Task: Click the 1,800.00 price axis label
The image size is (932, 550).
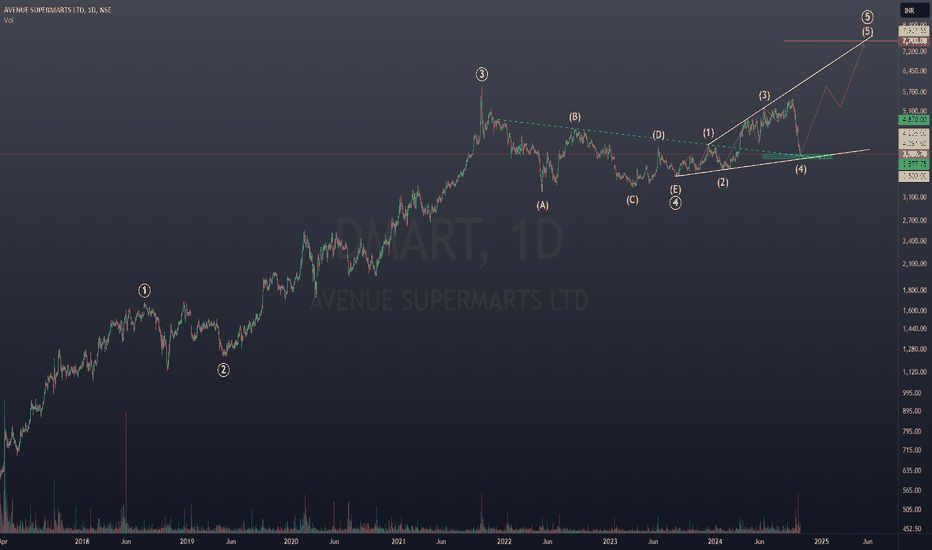Action: click(914, 290)
